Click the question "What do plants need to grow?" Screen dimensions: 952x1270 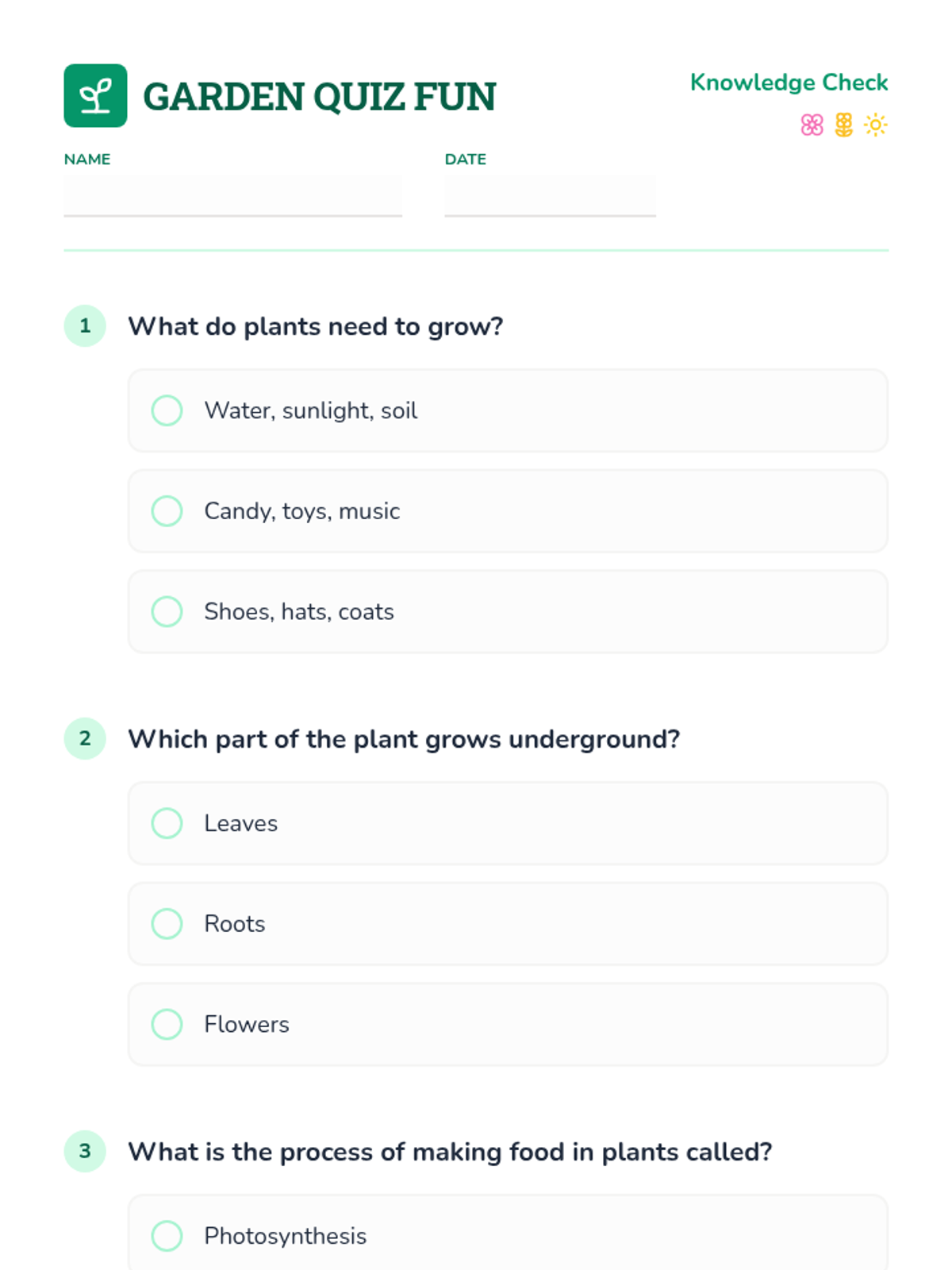[316, 326]
